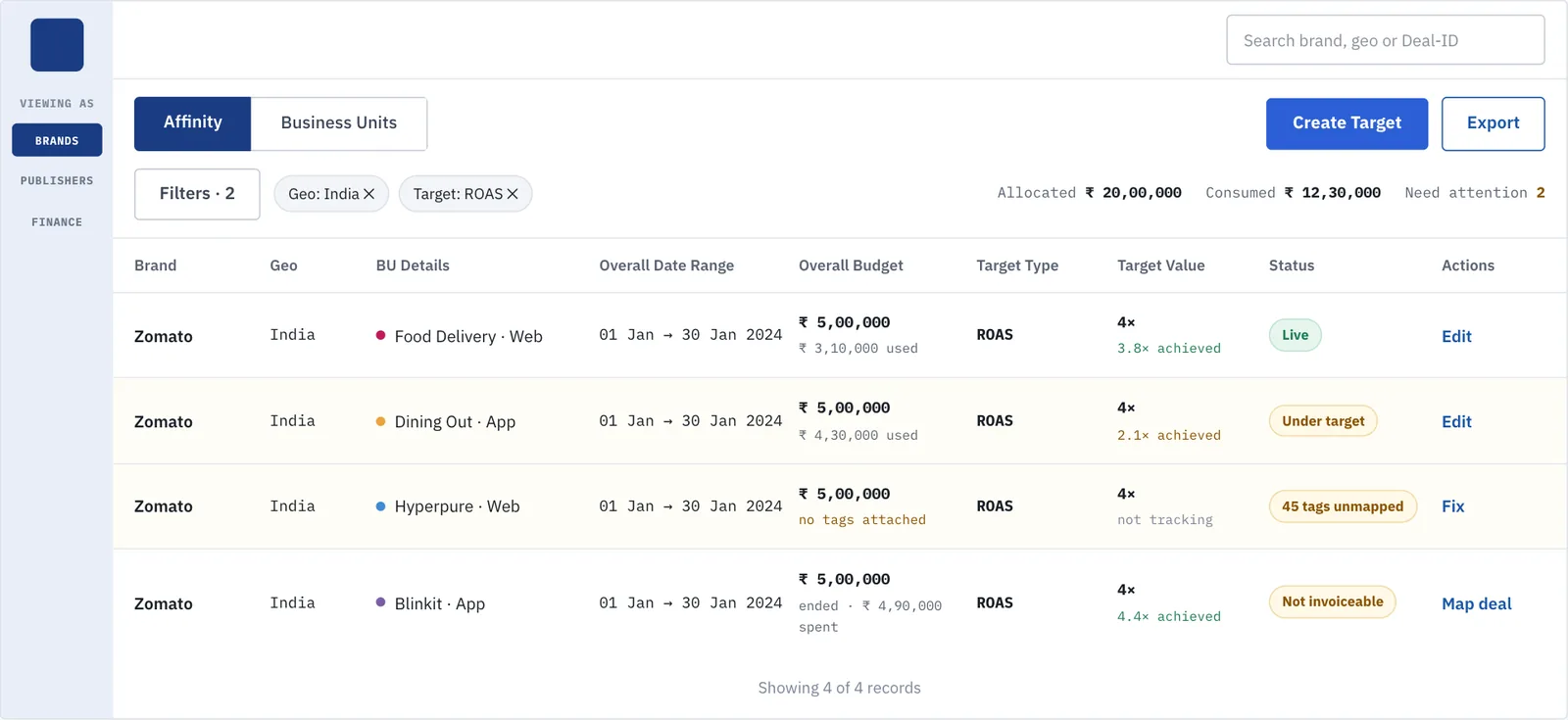Click the red dot beside Food Delivery · Web
This screenshot has width=1568, height=720.
[380, 335]
